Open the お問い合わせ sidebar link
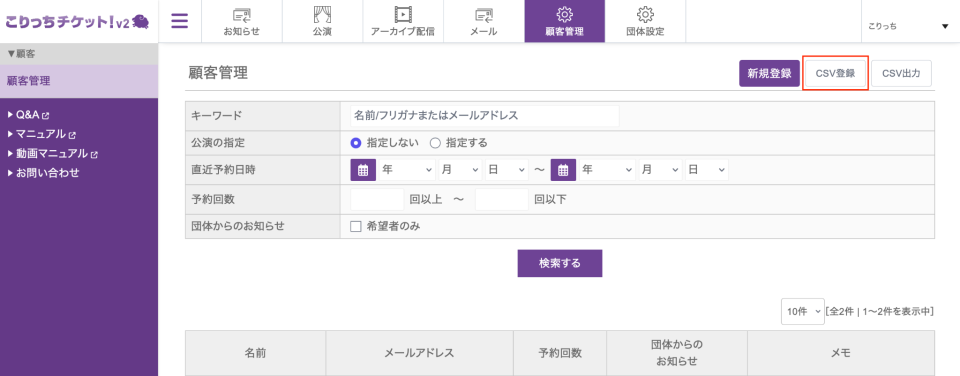The image size is (960, 376). (x=43, y=173)
